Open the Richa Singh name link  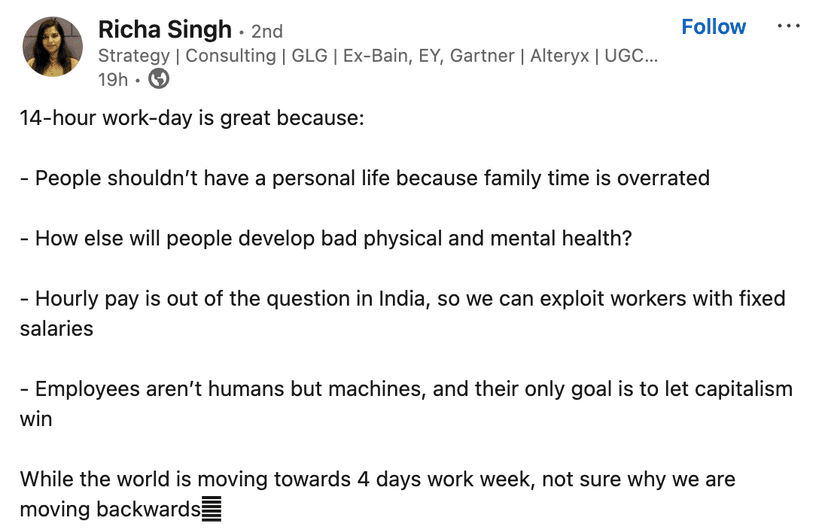[164, 30]
